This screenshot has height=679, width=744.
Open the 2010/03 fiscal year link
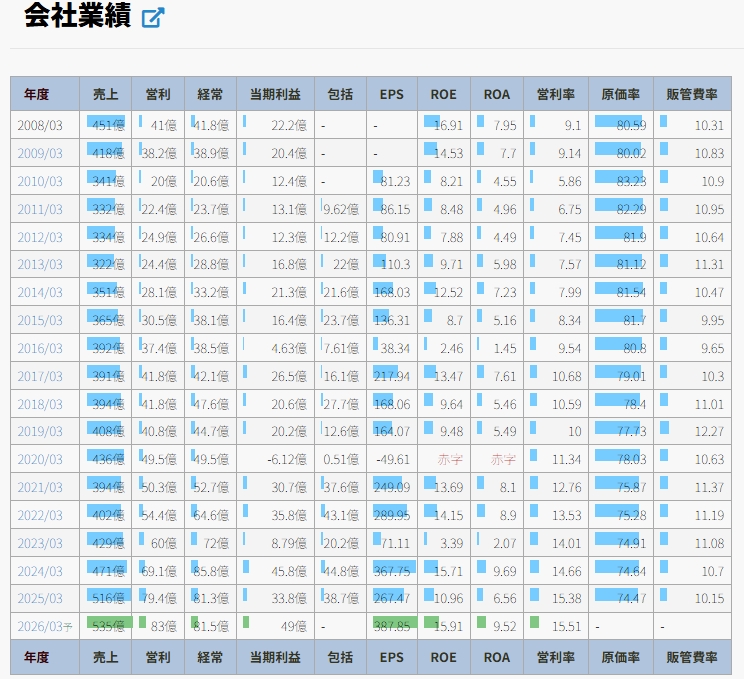40,181
